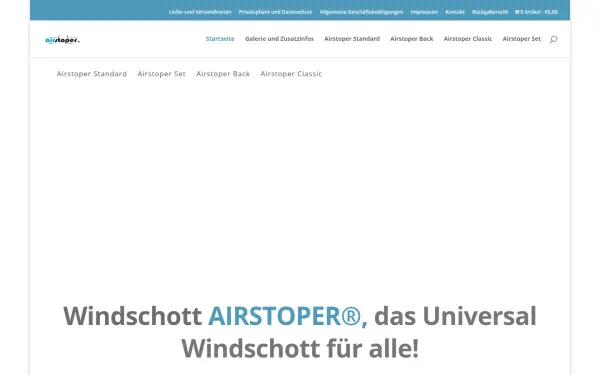Open the Rückgaberecht link
Viewport: 600px width, 375px height.
point(490,12)
